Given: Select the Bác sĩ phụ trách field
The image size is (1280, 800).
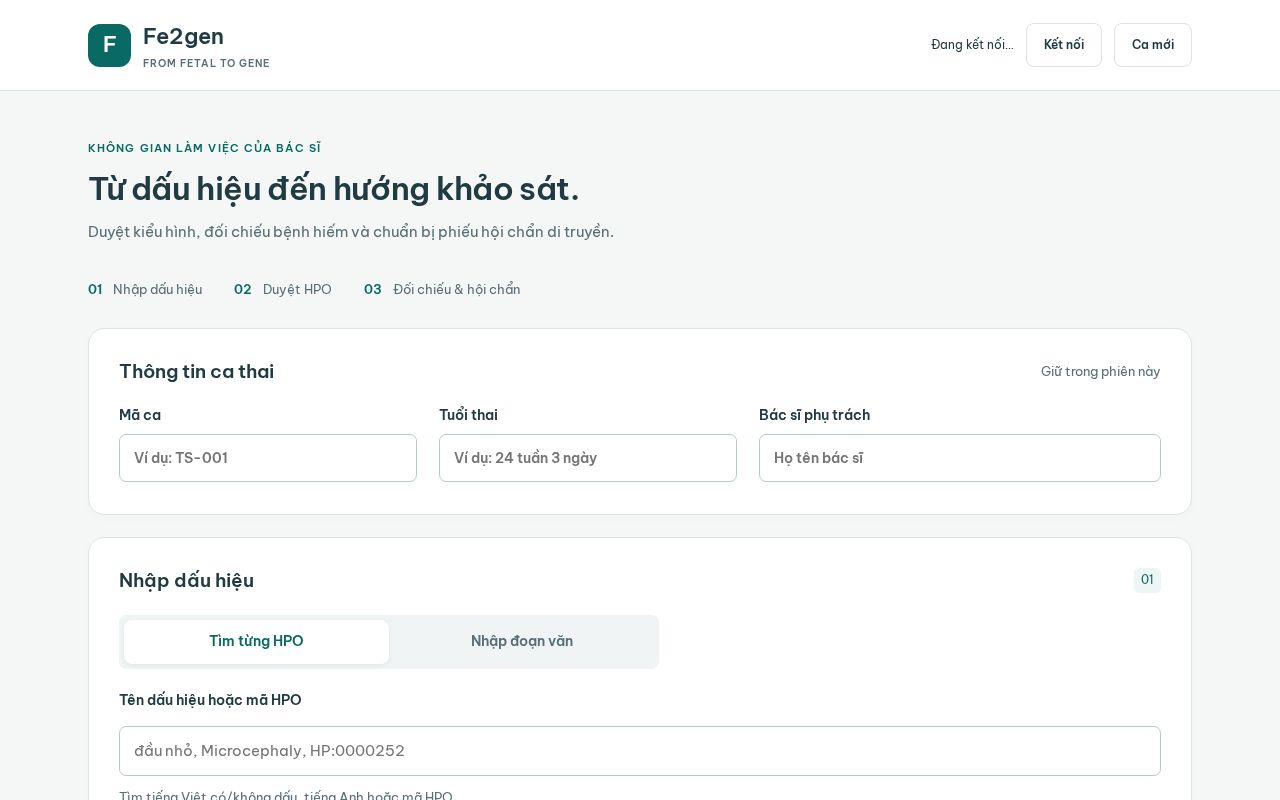Looking at the screenshot, I should click(x=960, y=458).
